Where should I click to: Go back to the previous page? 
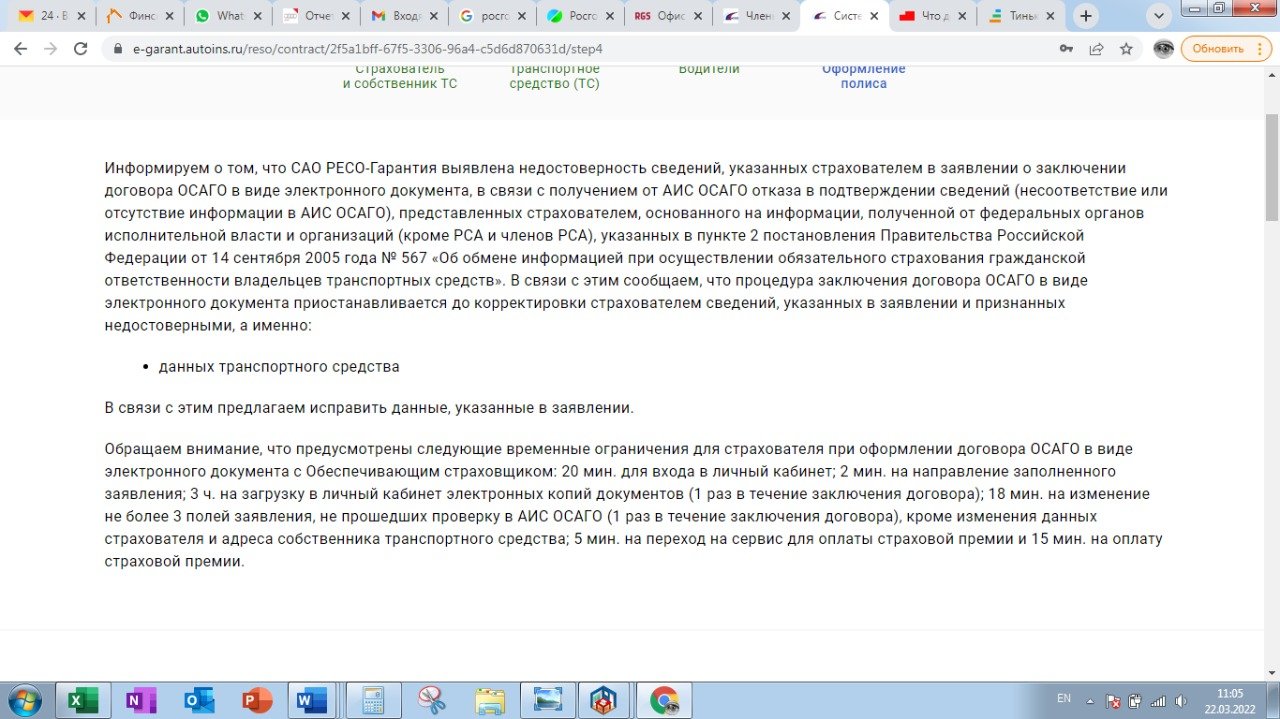20,48
